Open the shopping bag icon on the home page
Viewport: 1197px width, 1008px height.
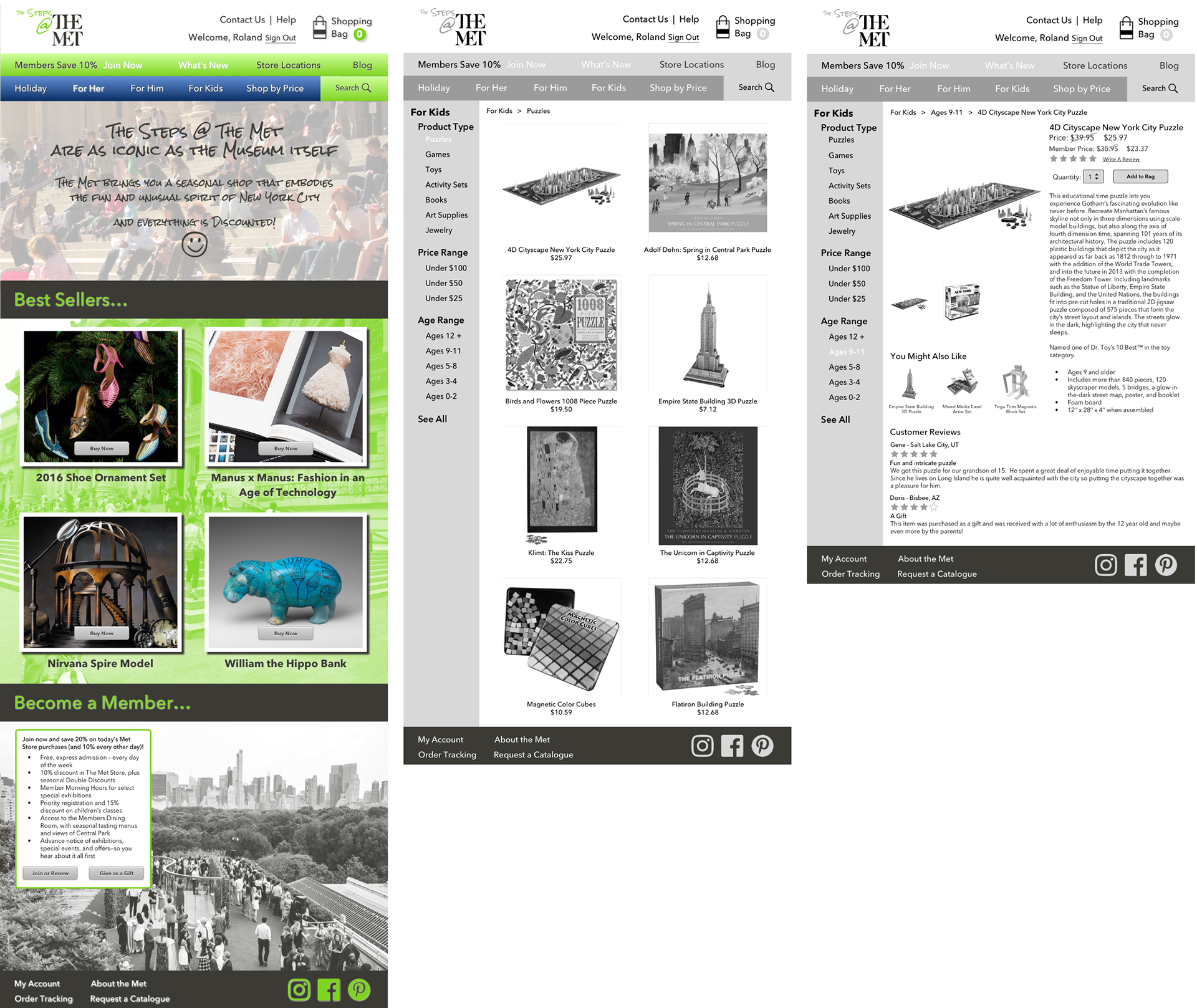click(319, 27)
